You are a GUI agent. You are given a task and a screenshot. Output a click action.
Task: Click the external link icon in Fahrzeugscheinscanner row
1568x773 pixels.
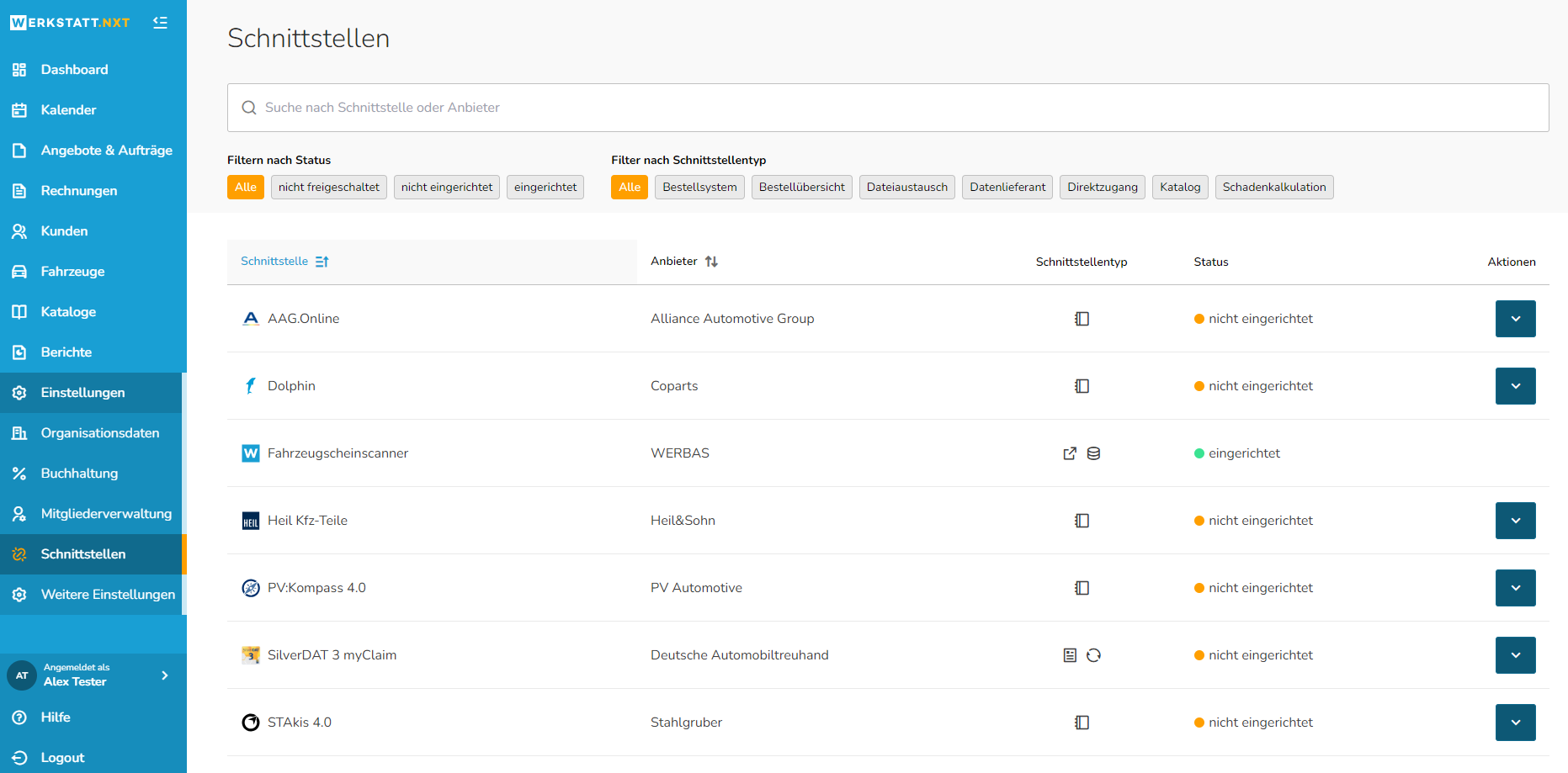tap(1070, 453)
